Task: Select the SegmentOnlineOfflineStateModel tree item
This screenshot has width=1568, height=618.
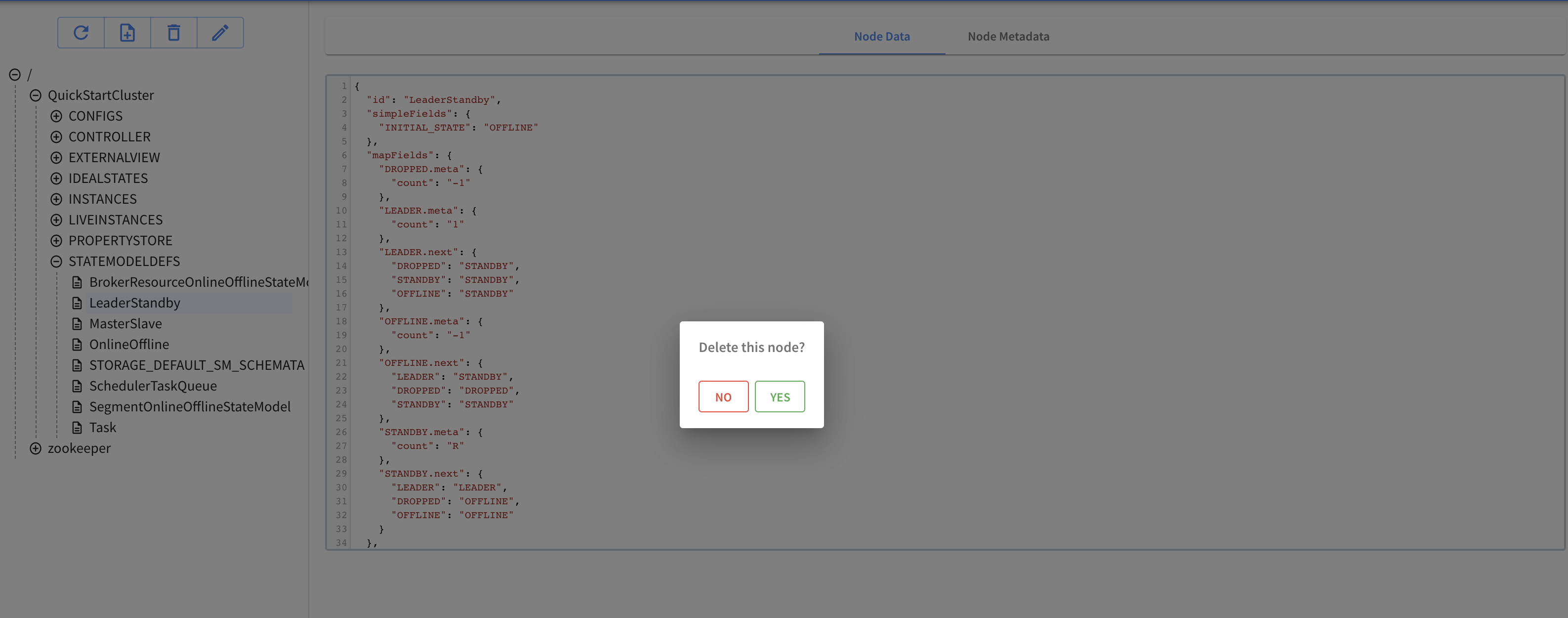Action: point(190,406)
